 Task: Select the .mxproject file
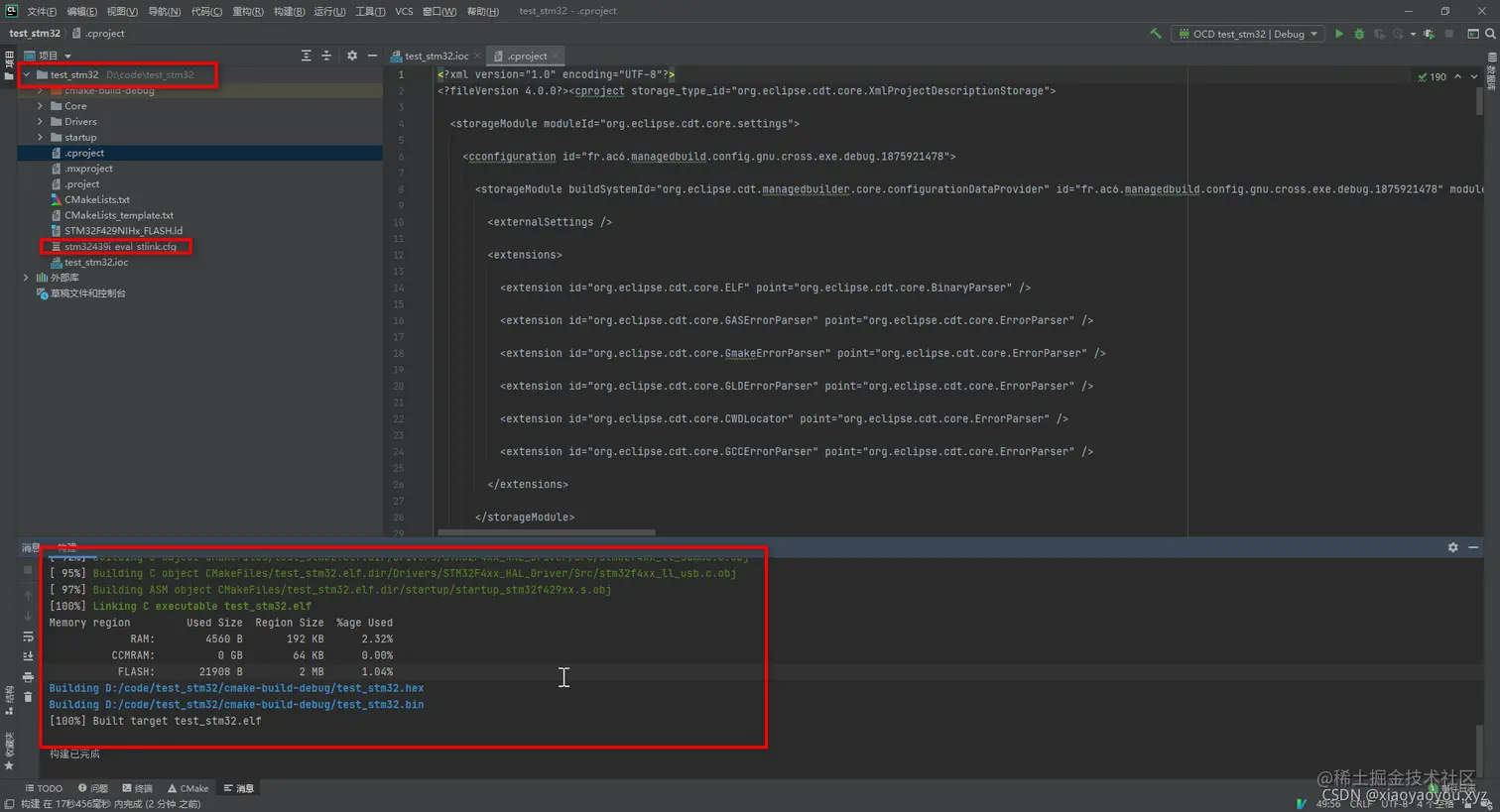(x=88, y=169)
